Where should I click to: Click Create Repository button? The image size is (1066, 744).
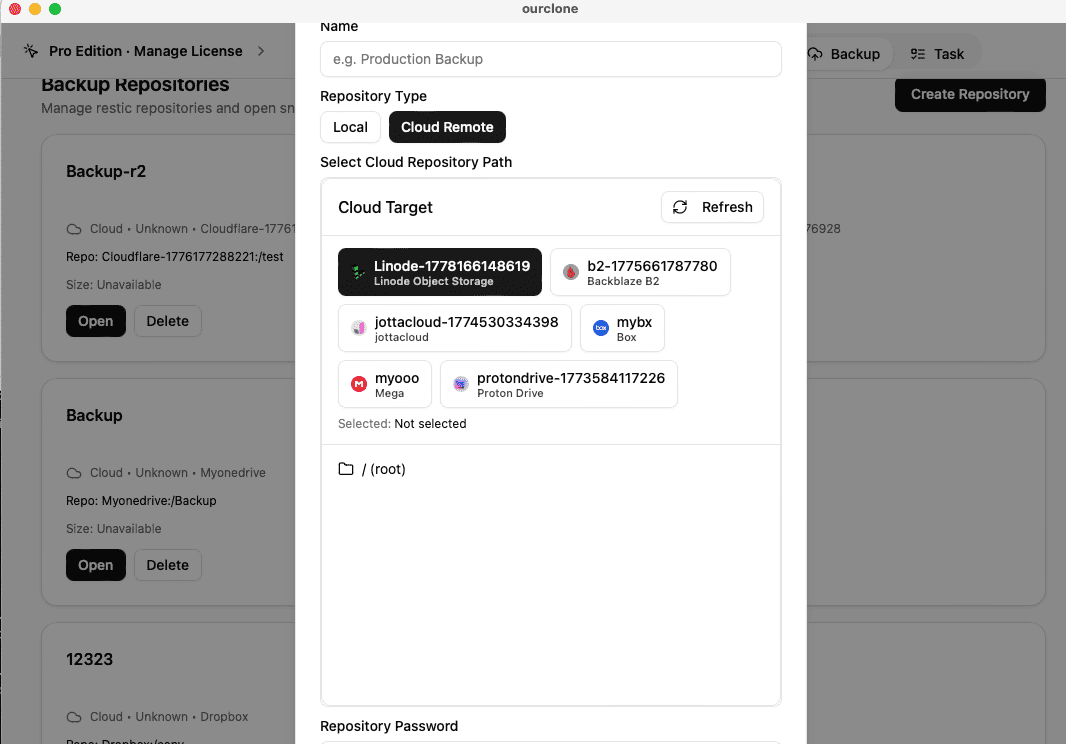(x=969, y=95)
